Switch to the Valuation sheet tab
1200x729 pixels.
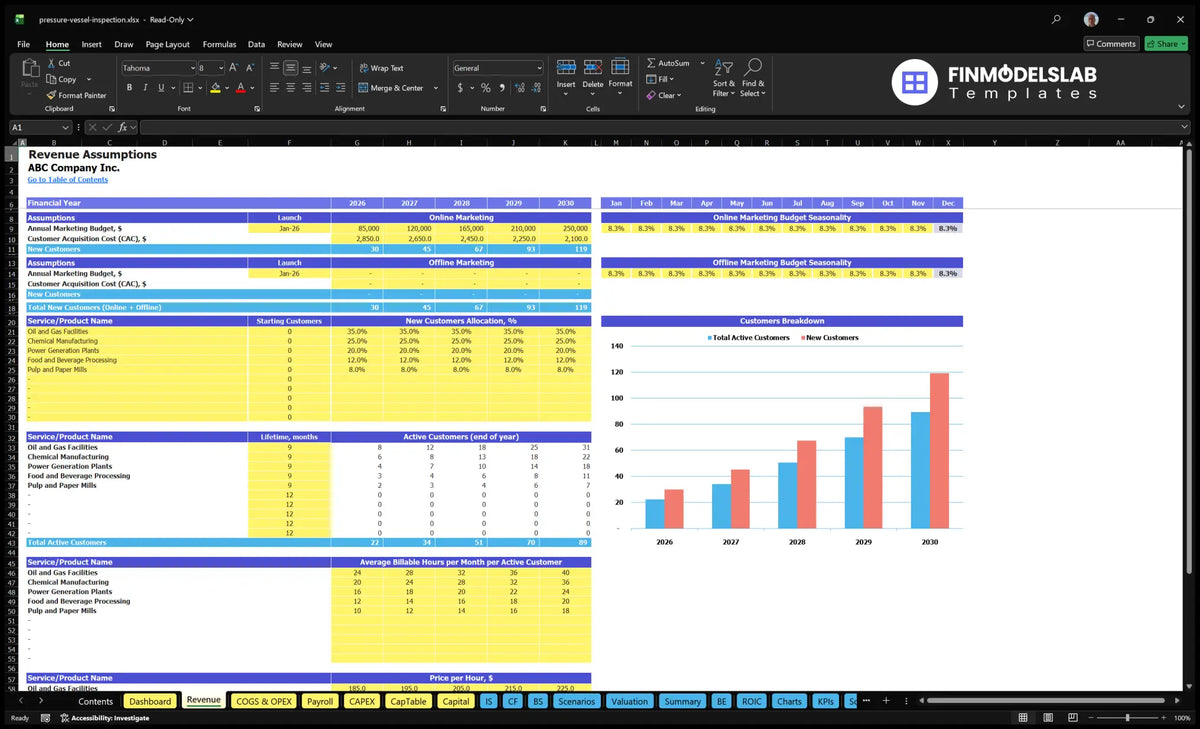629,701
